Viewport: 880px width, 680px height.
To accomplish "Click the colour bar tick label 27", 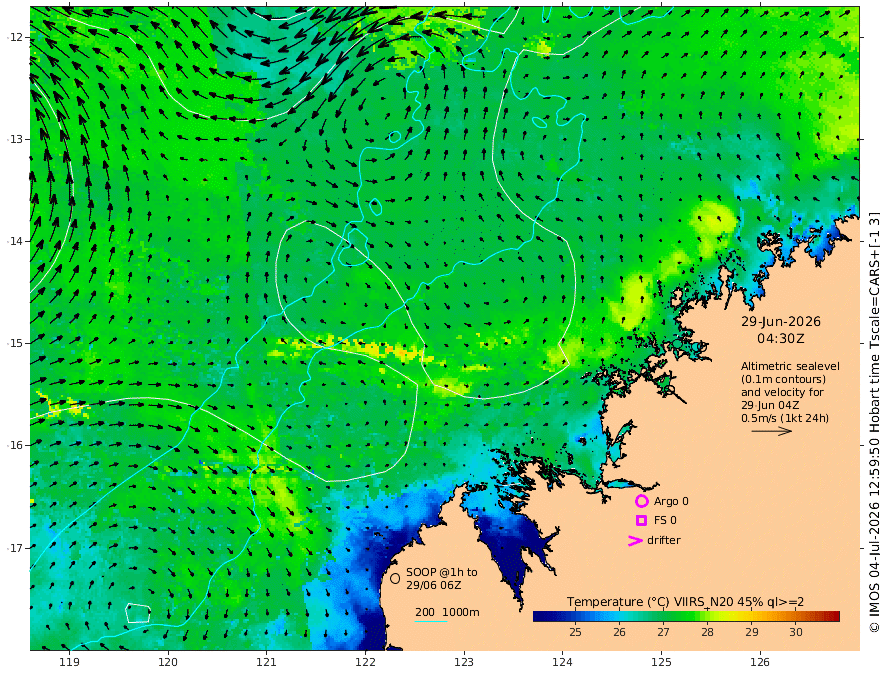I will [663, 632].
